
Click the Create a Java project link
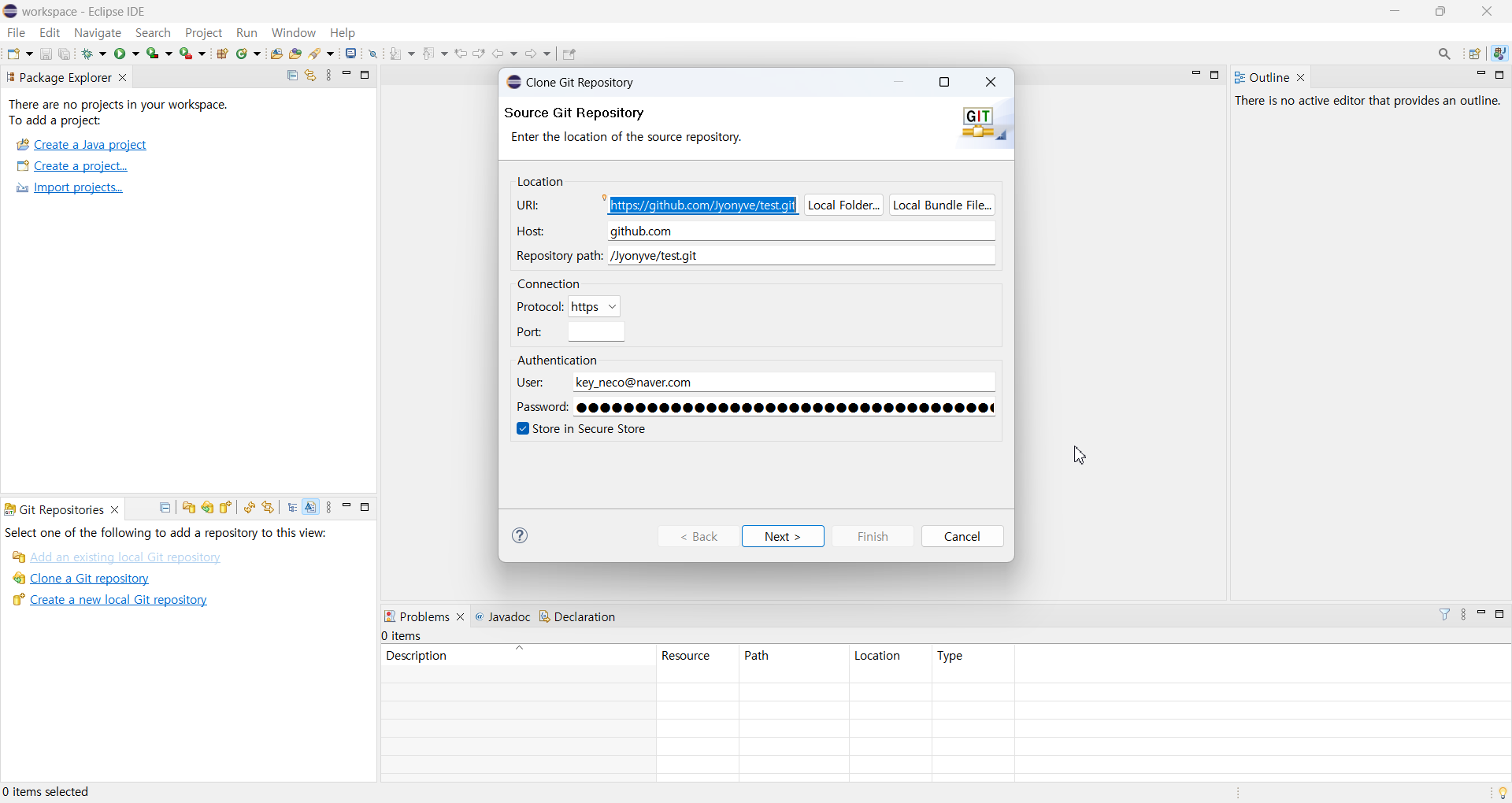coord(90,145)
